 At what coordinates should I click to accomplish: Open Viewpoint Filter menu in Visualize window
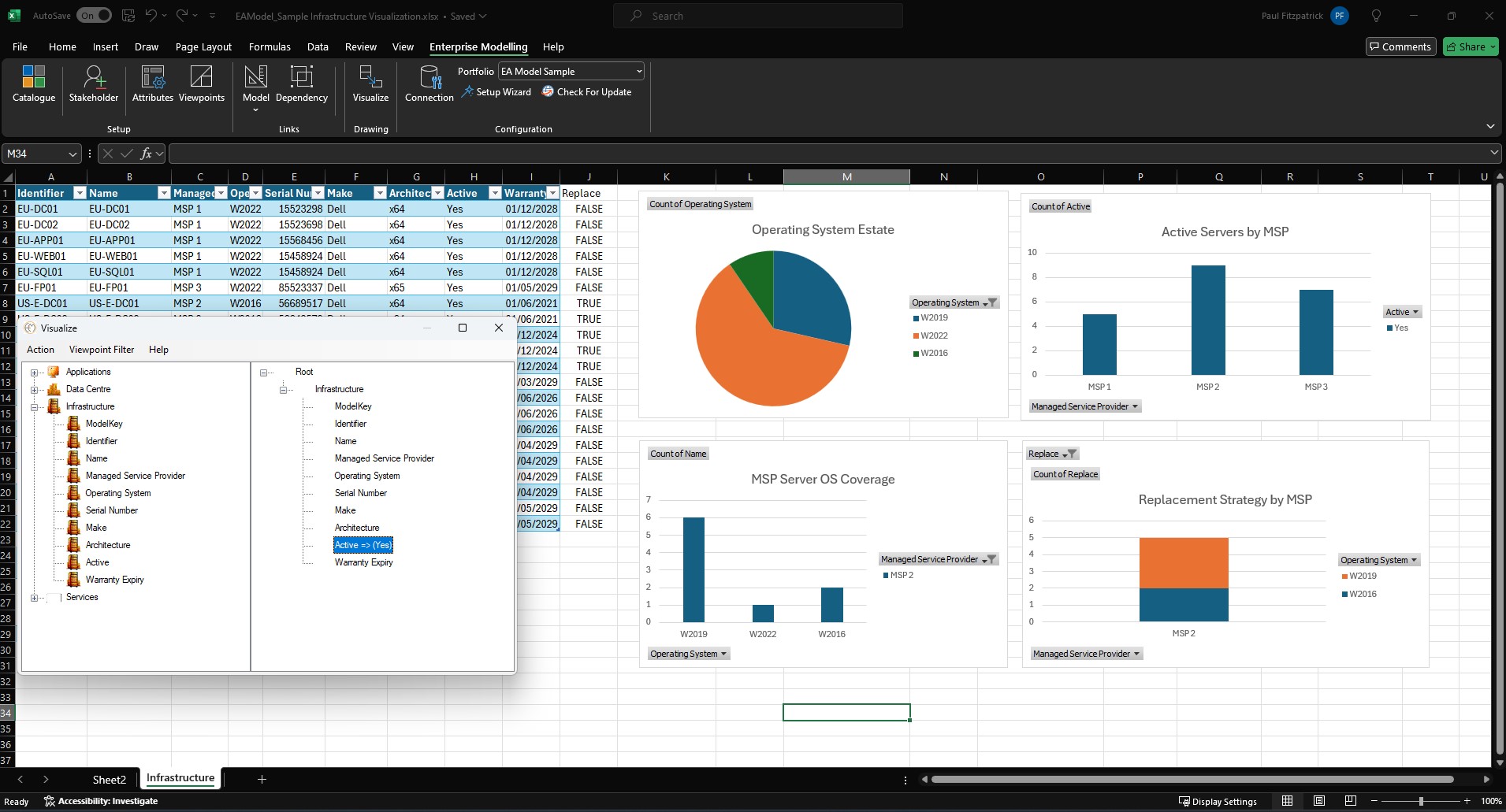102,350
